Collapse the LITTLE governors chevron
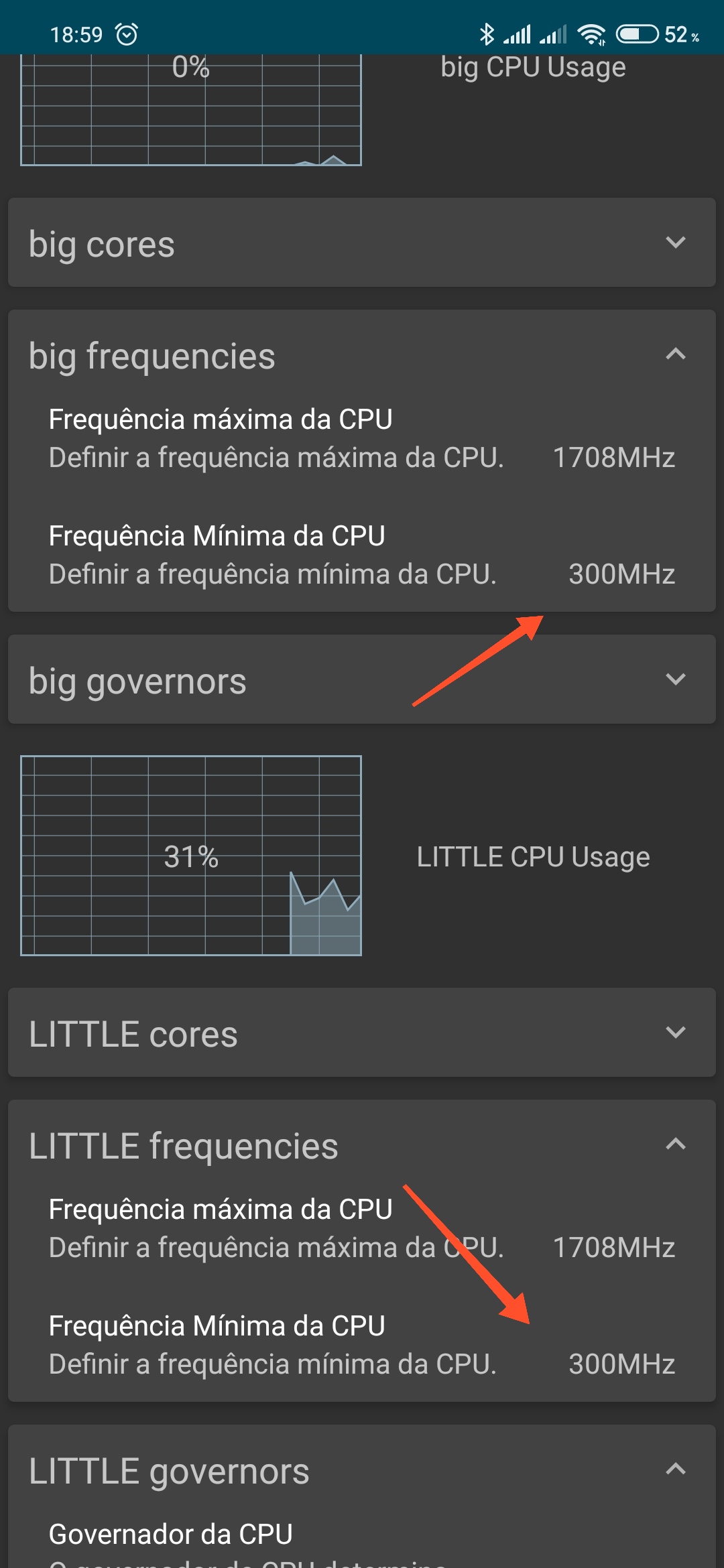 [x=675, y=1469]
